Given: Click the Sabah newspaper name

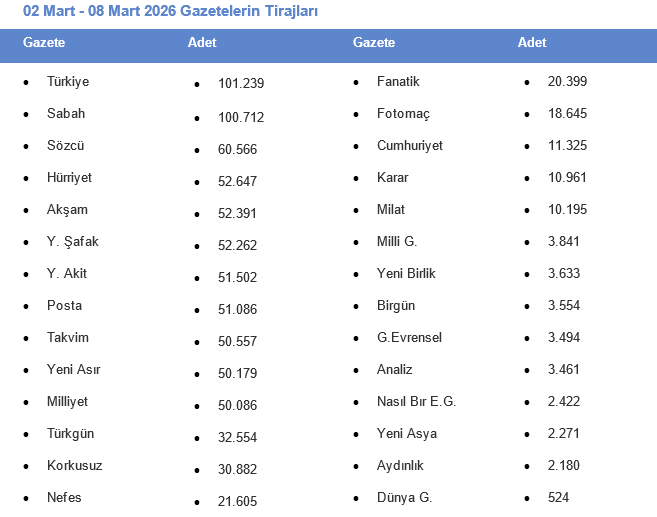Looking at the screenshot, I should click(66, 114).
